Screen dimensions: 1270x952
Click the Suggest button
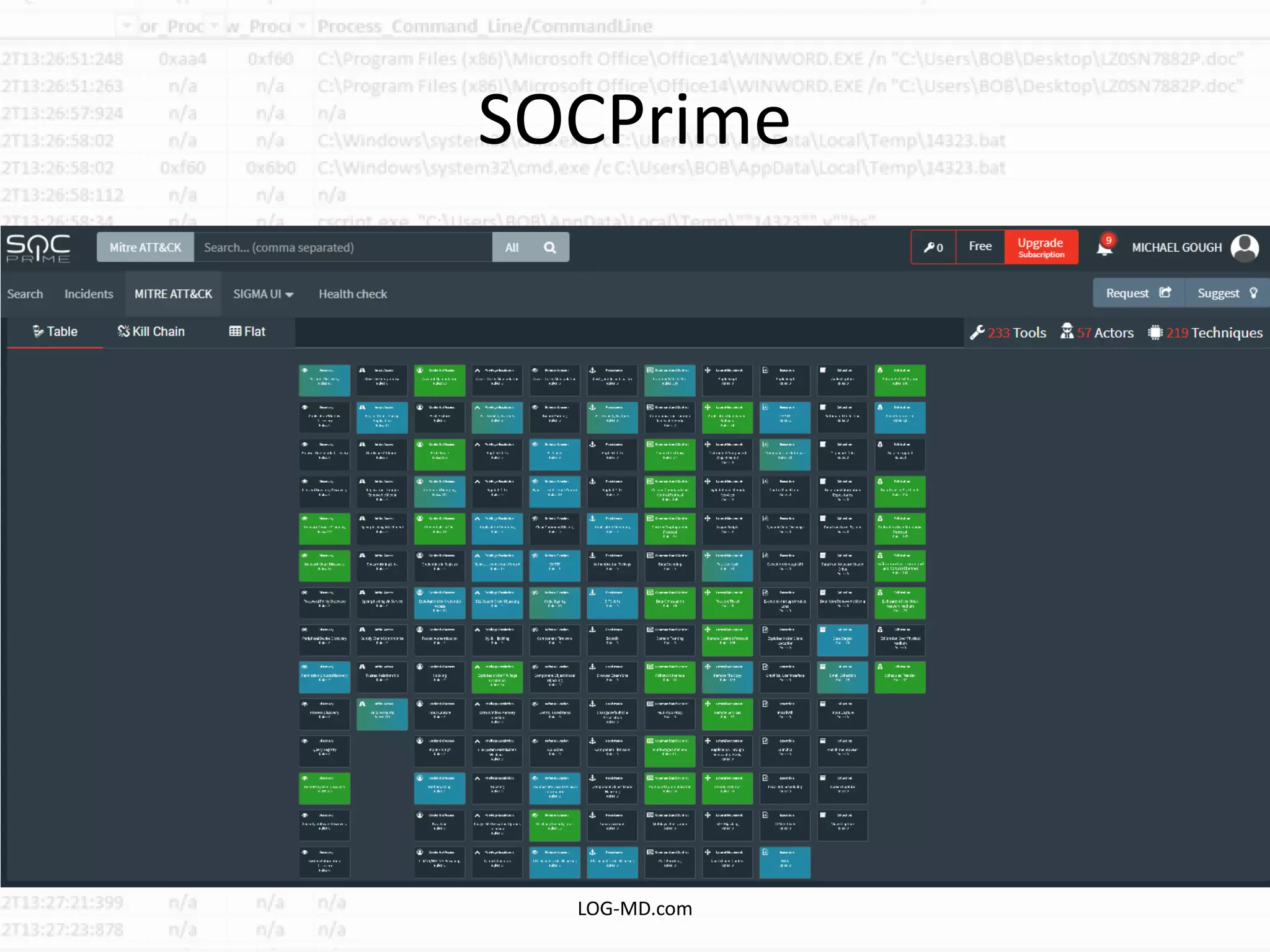1227,293
